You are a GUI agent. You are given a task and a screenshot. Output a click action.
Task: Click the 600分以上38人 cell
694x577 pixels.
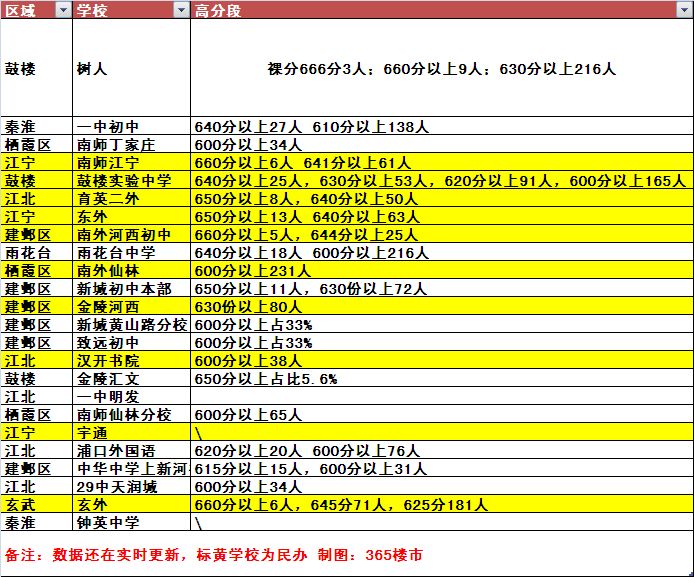(x=442, y=361)
